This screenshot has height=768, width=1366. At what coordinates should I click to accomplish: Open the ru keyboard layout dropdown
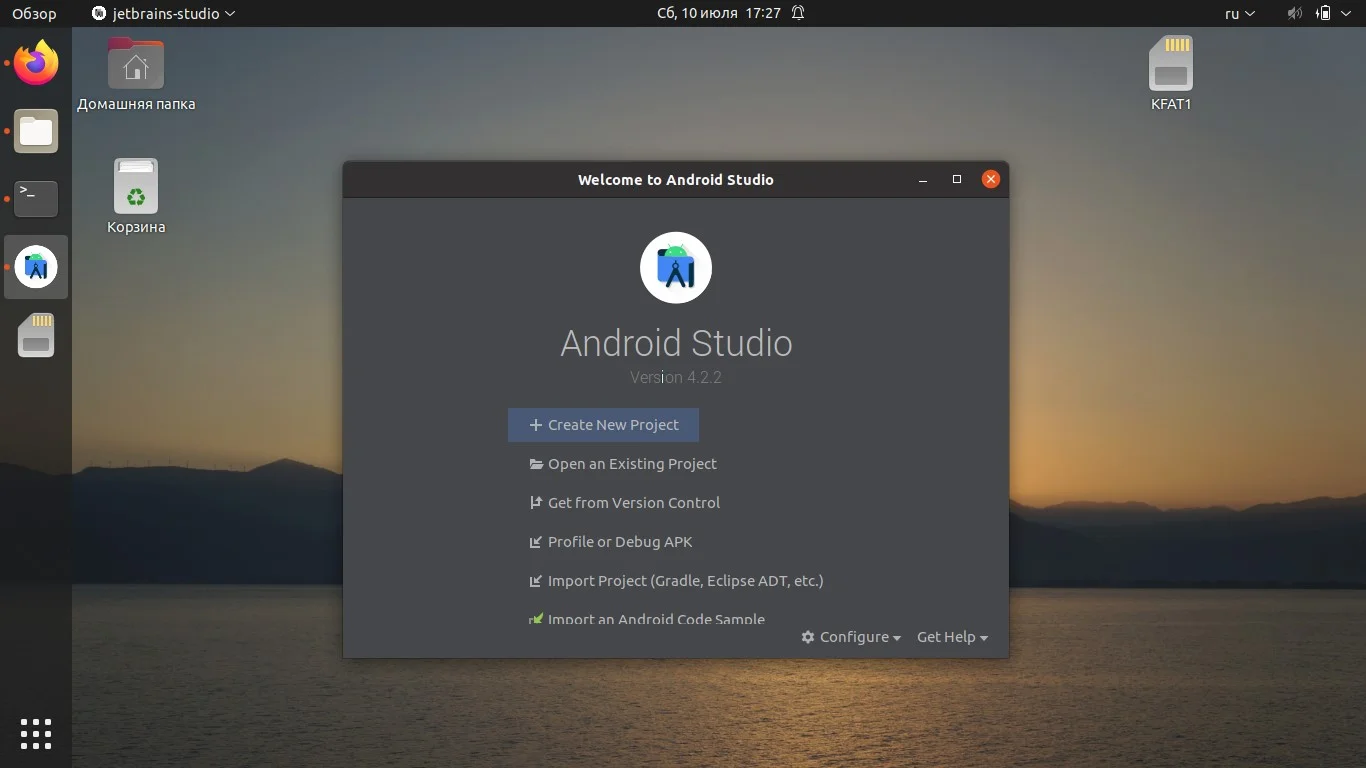click(x=1240, y=13)
